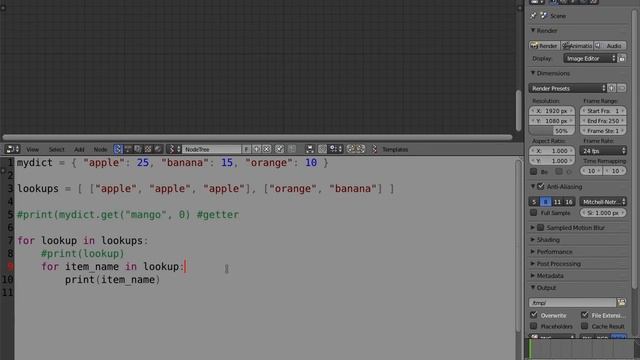Screen dimensions: 640x360
Task: Select the texture nodes tree type icon
Action: [x=148, y=149]
